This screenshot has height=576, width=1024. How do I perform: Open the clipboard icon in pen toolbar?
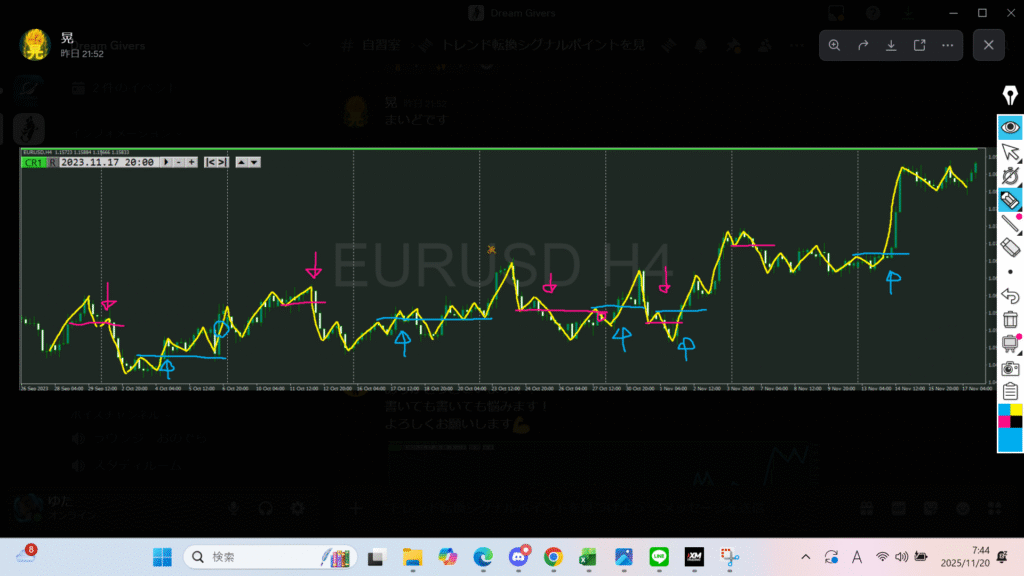(x=1010, y=391)
